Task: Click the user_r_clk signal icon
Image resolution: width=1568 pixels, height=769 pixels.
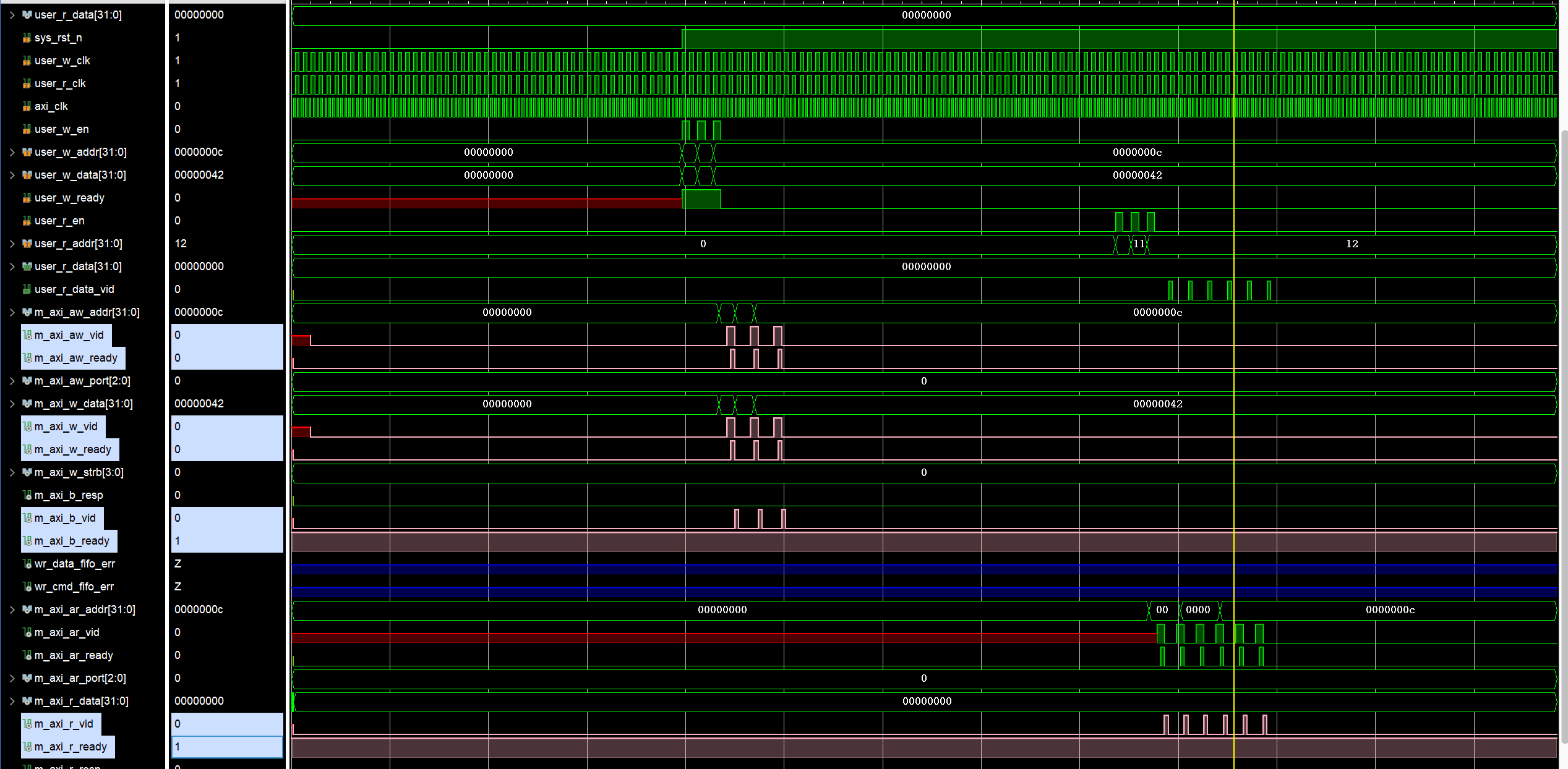Action: point(27,83)
